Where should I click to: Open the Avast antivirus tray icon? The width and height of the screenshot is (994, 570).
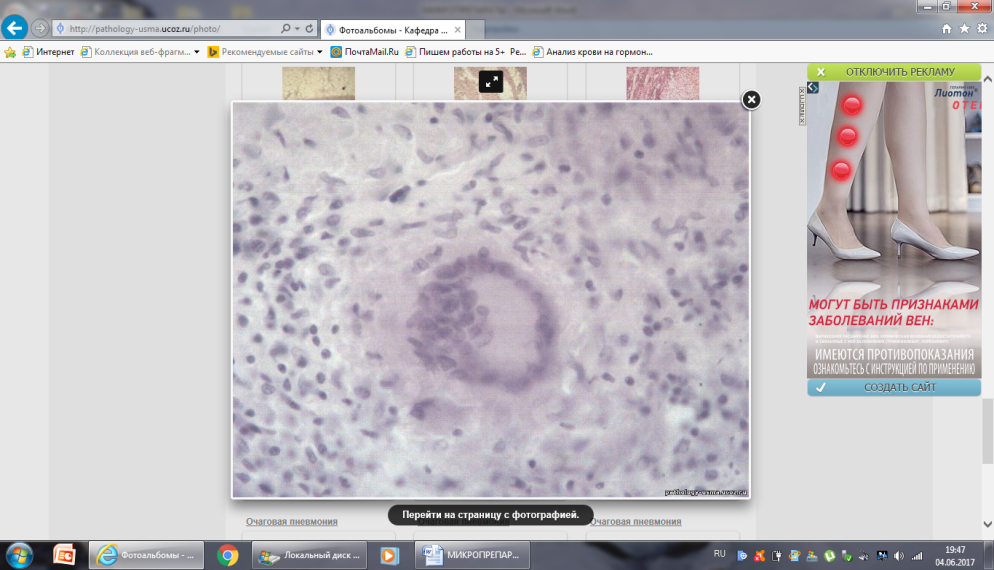759,556
